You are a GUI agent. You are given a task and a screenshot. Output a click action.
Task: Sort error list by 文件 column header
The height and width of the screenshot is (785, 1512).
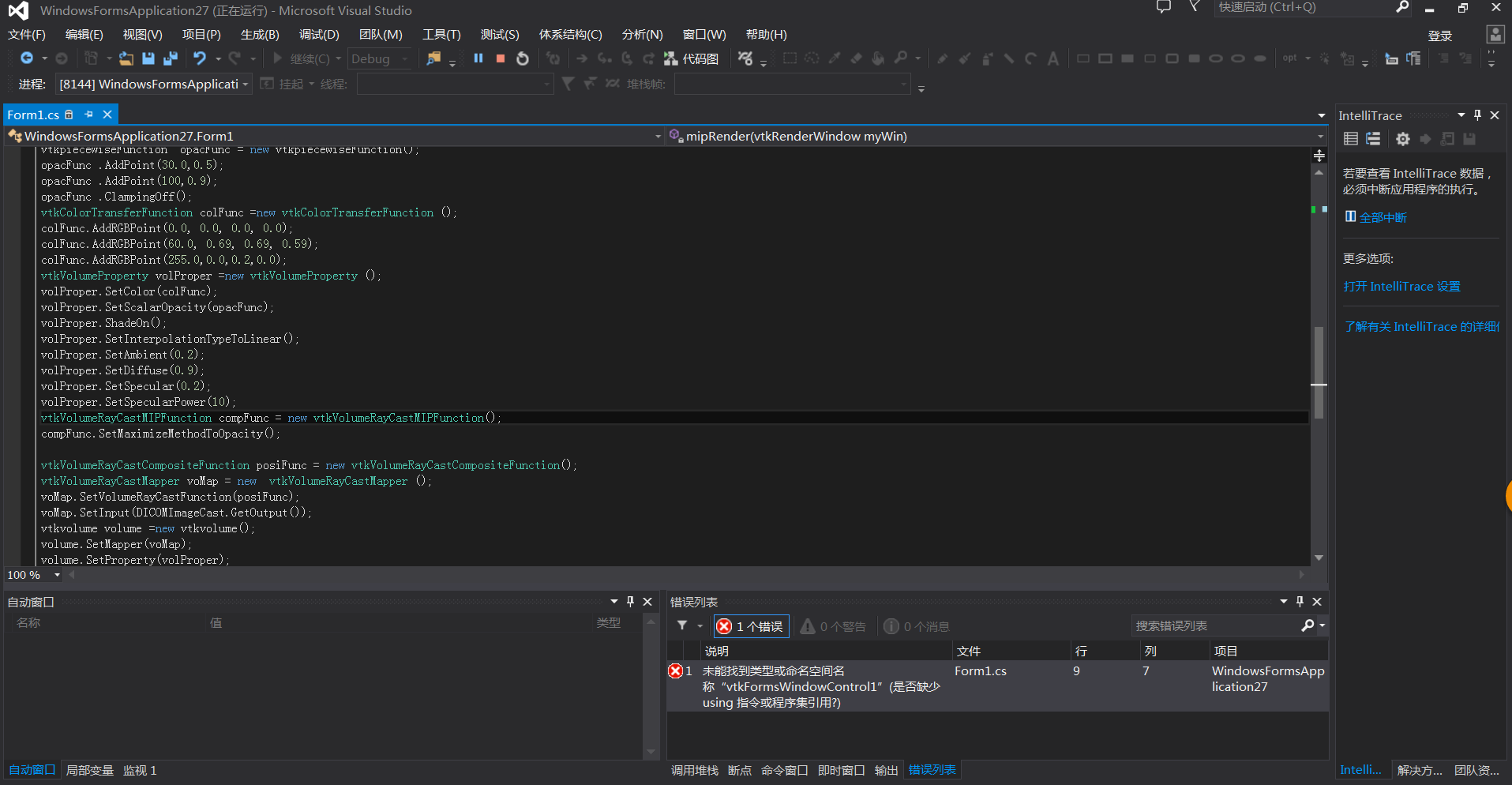tap(1011, 651)
